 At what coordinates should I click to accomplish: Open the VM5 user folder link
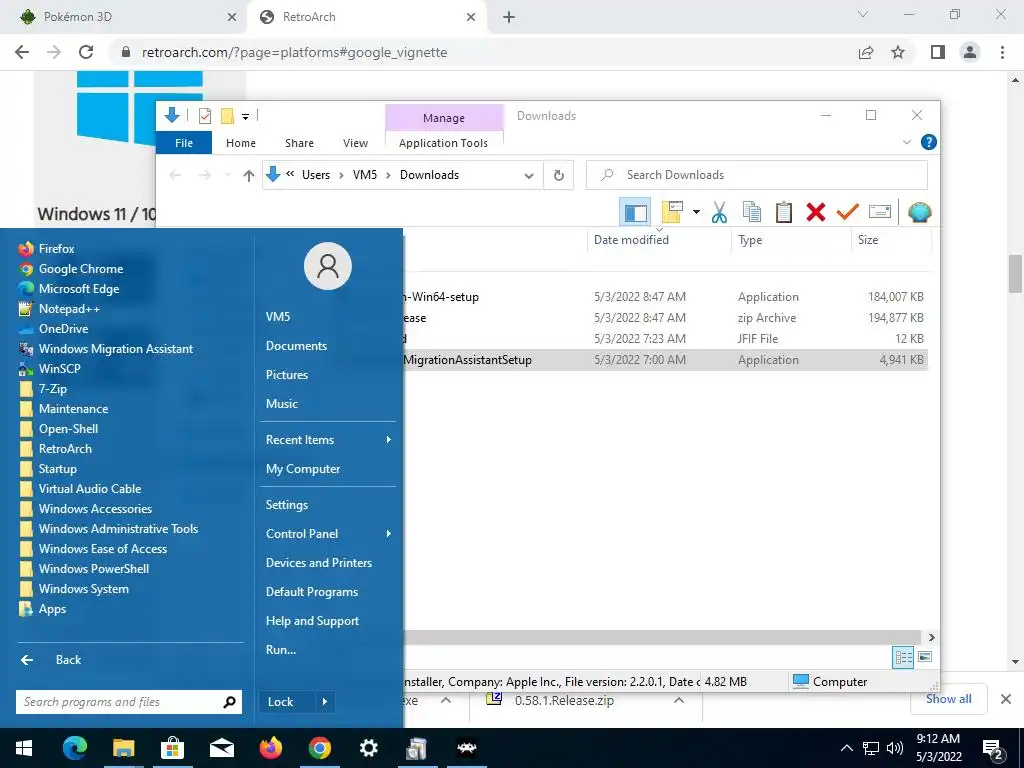pos(278,317)
